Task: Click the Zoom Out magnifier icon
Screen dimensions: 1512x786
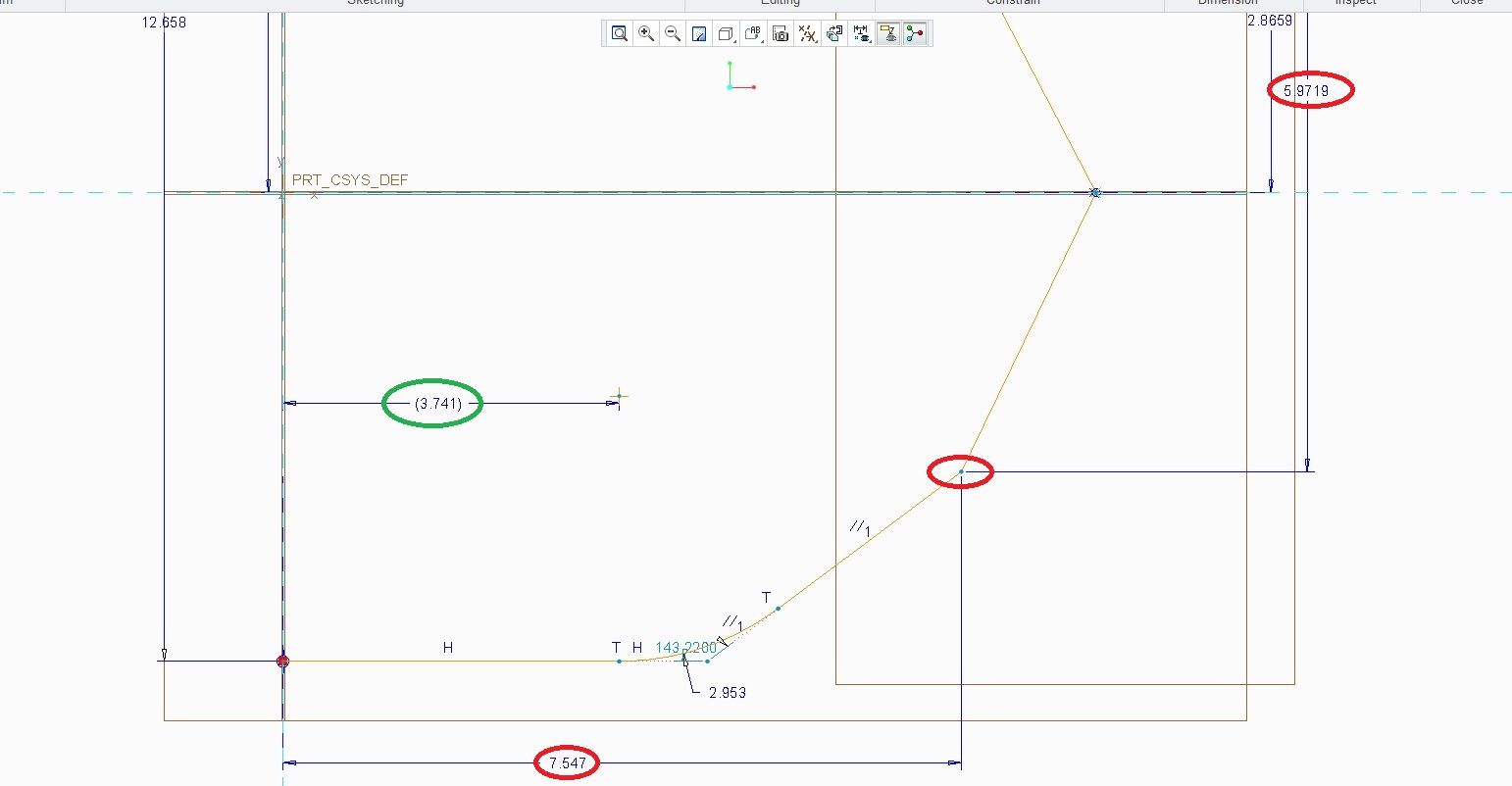Action: click(x=673, y=34)
